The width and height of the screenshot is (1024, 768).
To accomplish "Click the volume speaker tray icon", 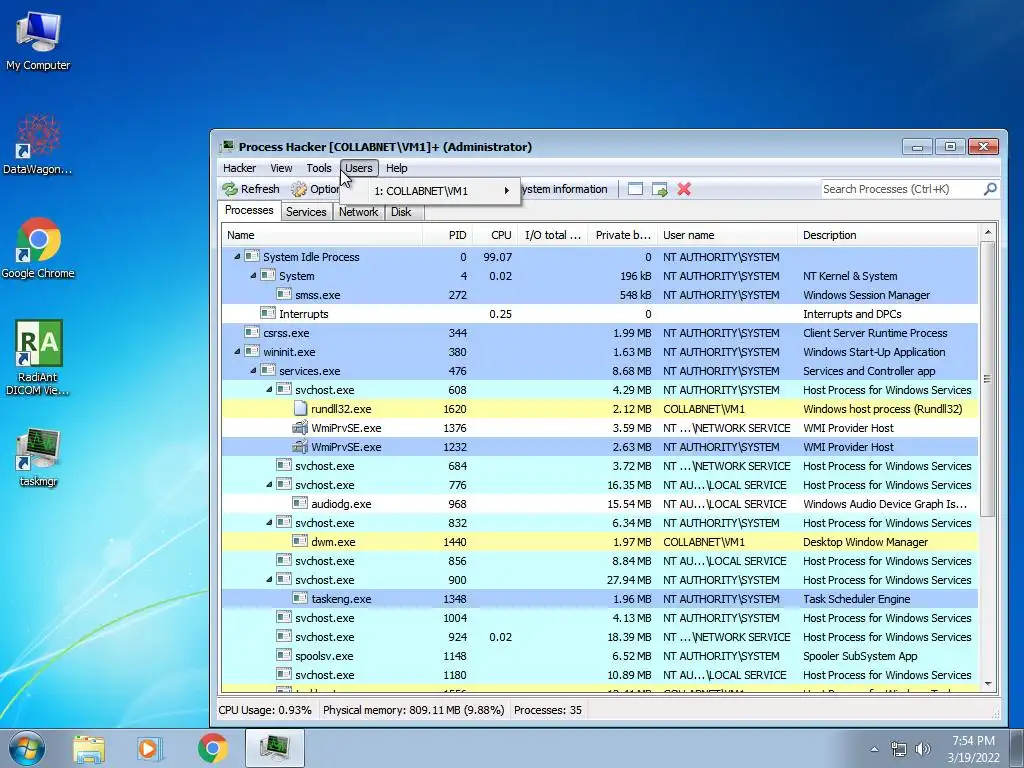I will (x=923, y=749).
